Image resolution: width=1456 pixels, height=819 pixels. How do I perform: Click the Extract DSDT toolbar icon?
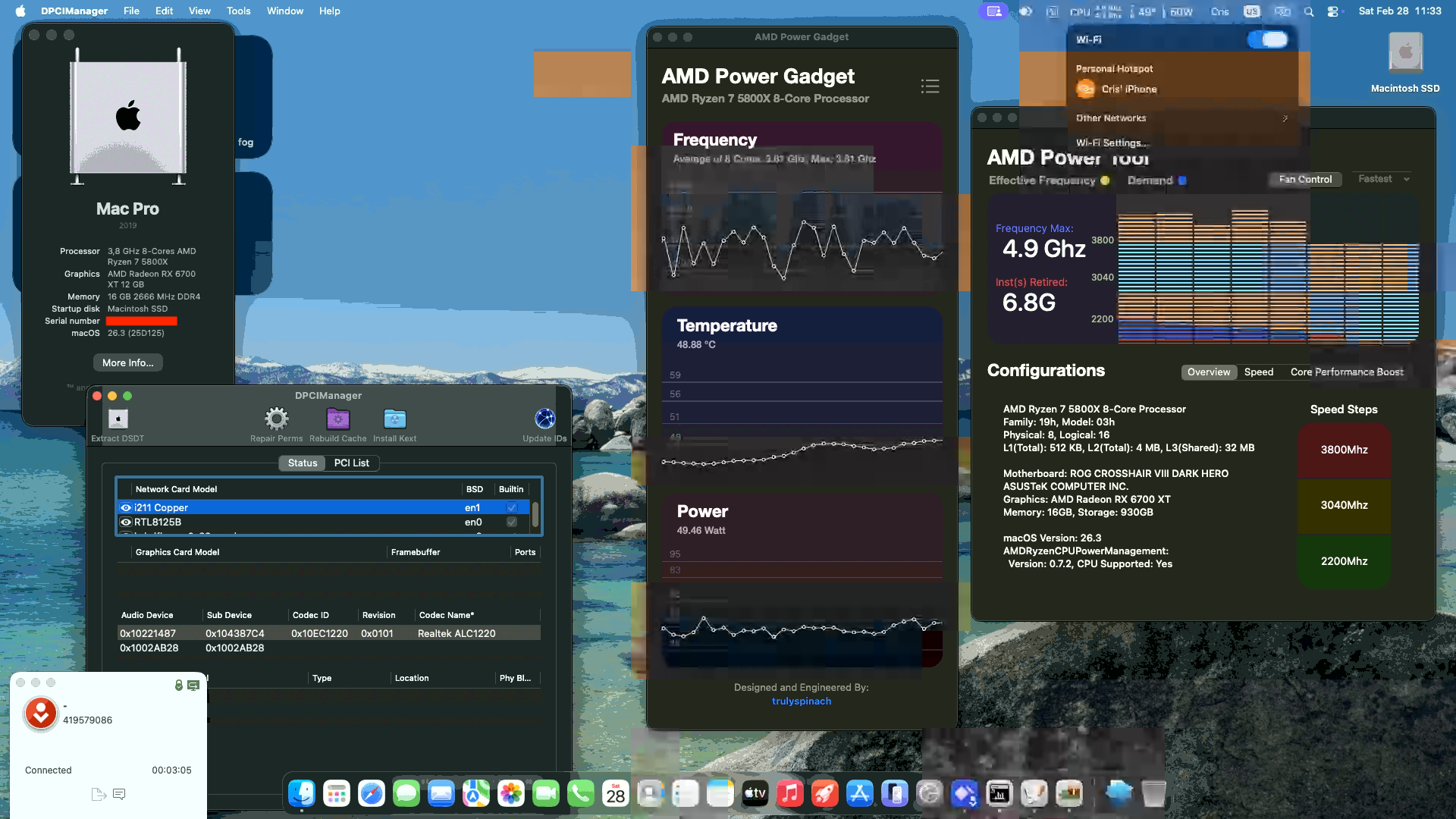click(x=118, y=419)
